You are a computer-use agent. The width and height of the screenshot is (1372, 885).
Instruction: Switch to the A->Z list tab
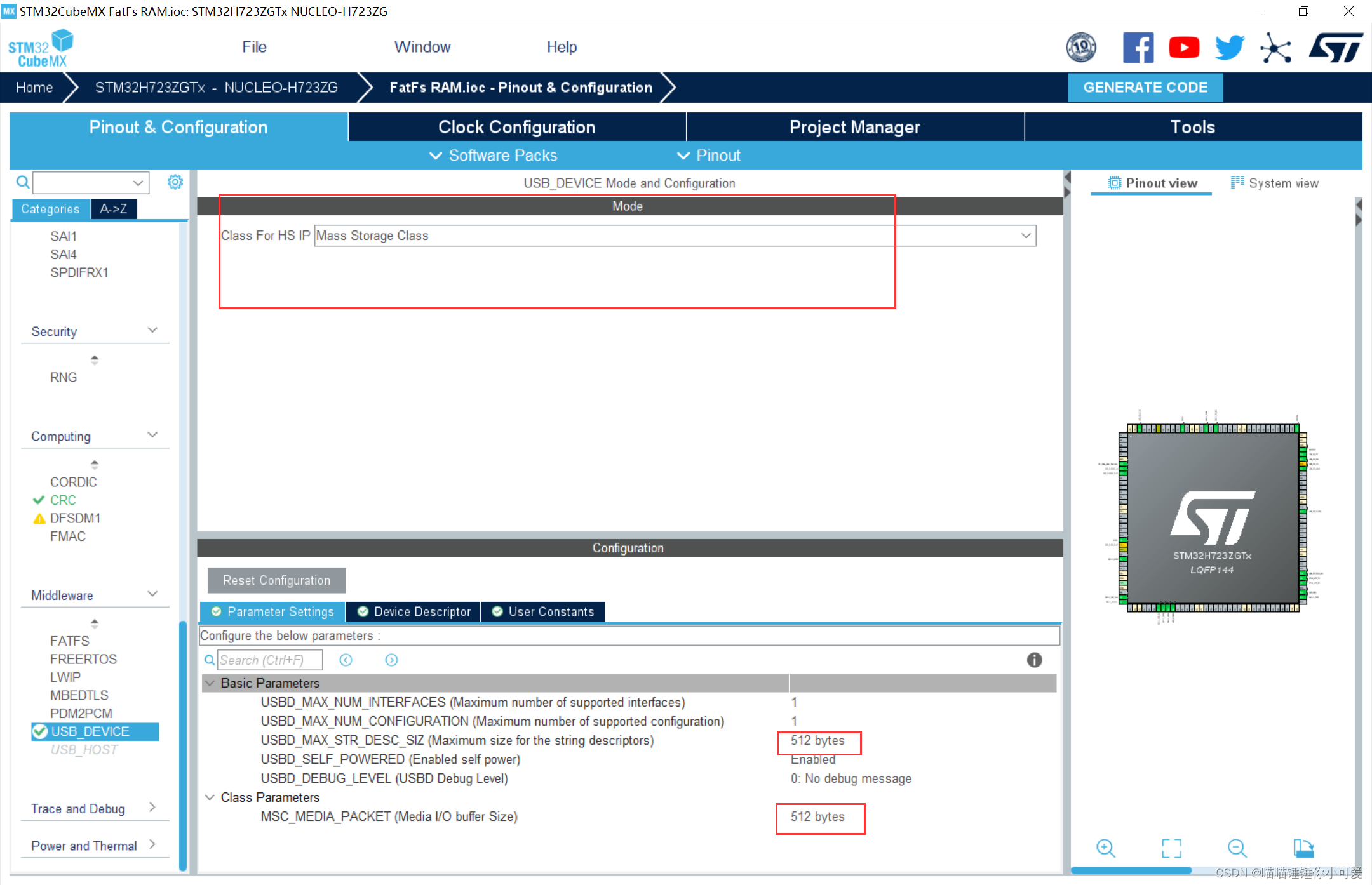pos(114,209)
